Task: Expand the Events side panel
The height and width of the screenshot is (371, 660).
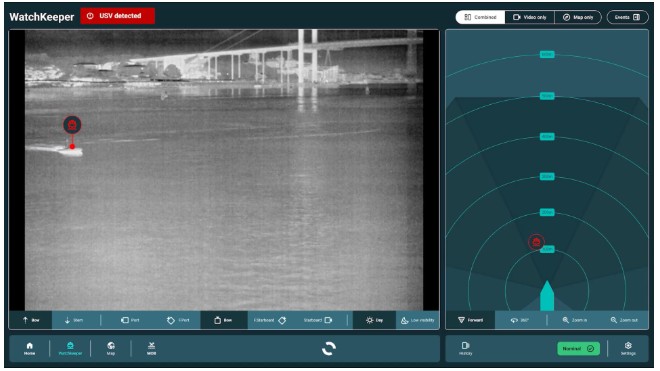Action: tap(627, 17)
